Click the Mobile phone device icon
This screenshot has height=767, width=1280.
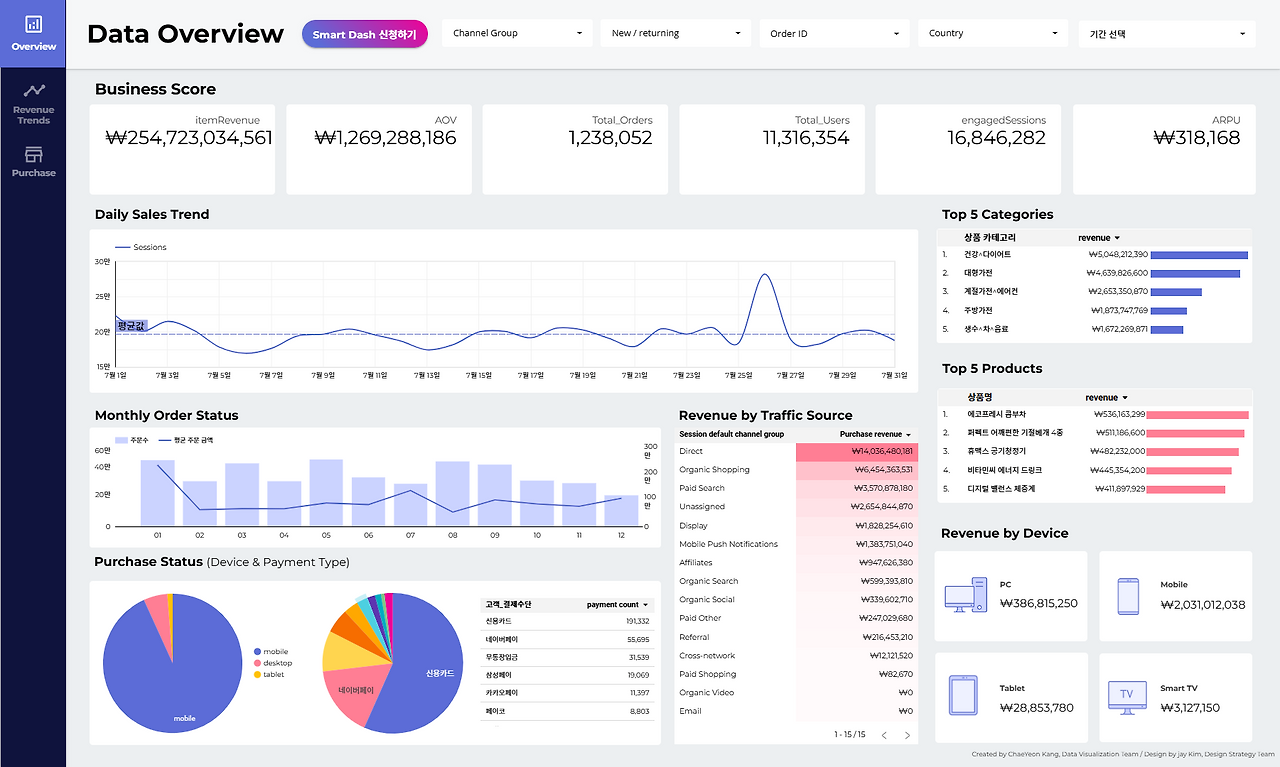tap(1128, 596)
